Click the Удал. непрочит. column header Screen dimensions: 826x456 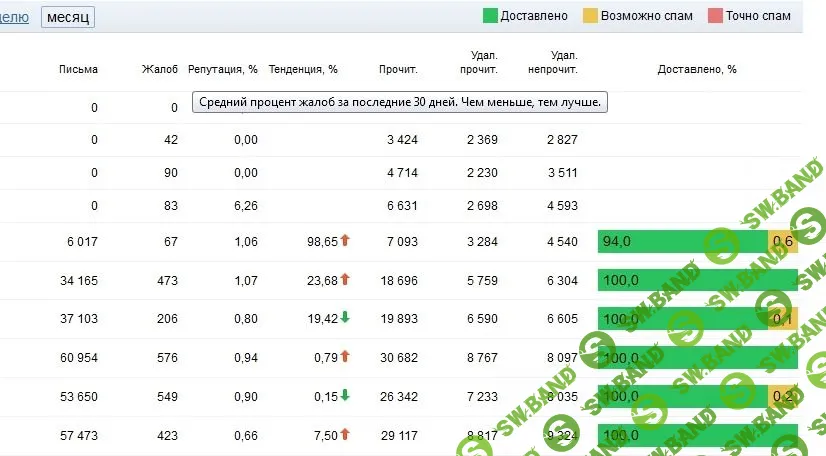tap(553, 62)
